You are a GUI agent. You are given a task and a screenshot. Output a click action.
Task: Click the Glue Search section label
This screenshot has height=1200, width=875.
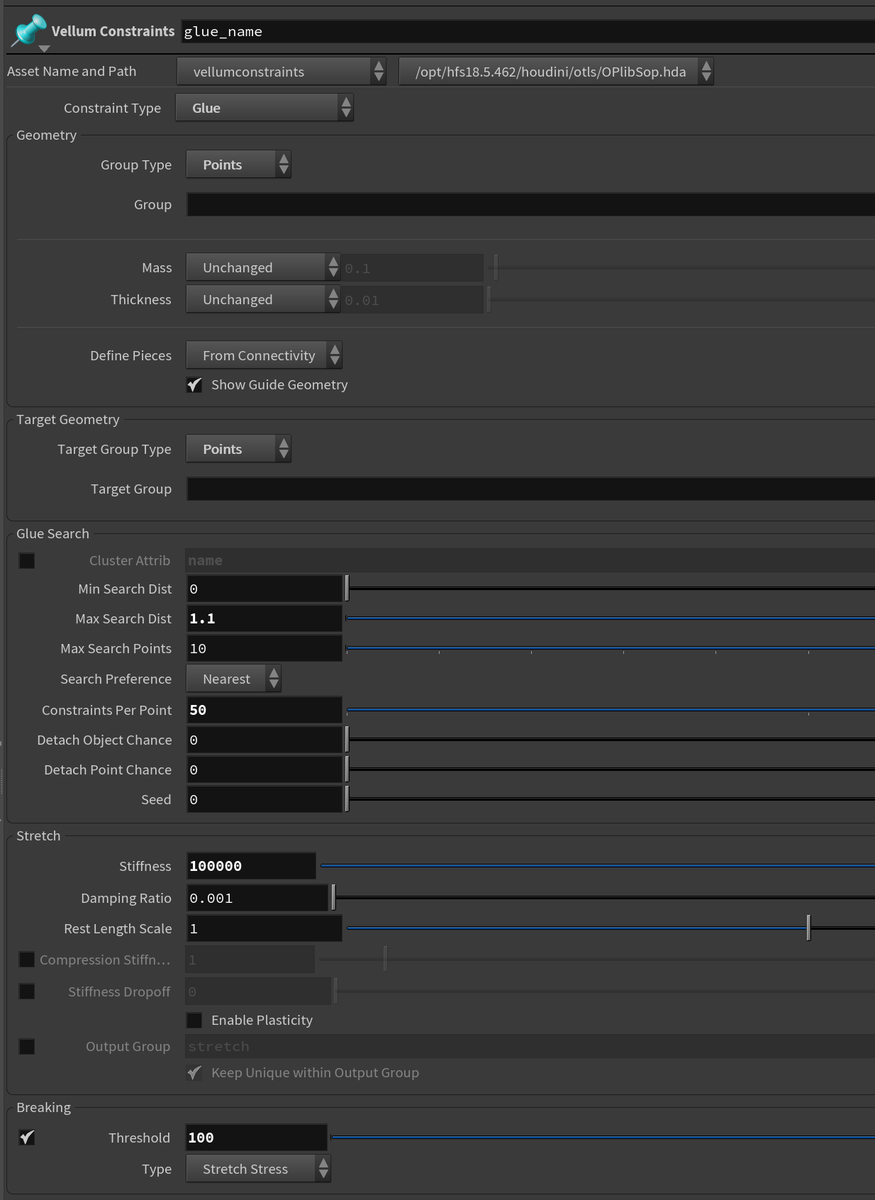(53, 534)
